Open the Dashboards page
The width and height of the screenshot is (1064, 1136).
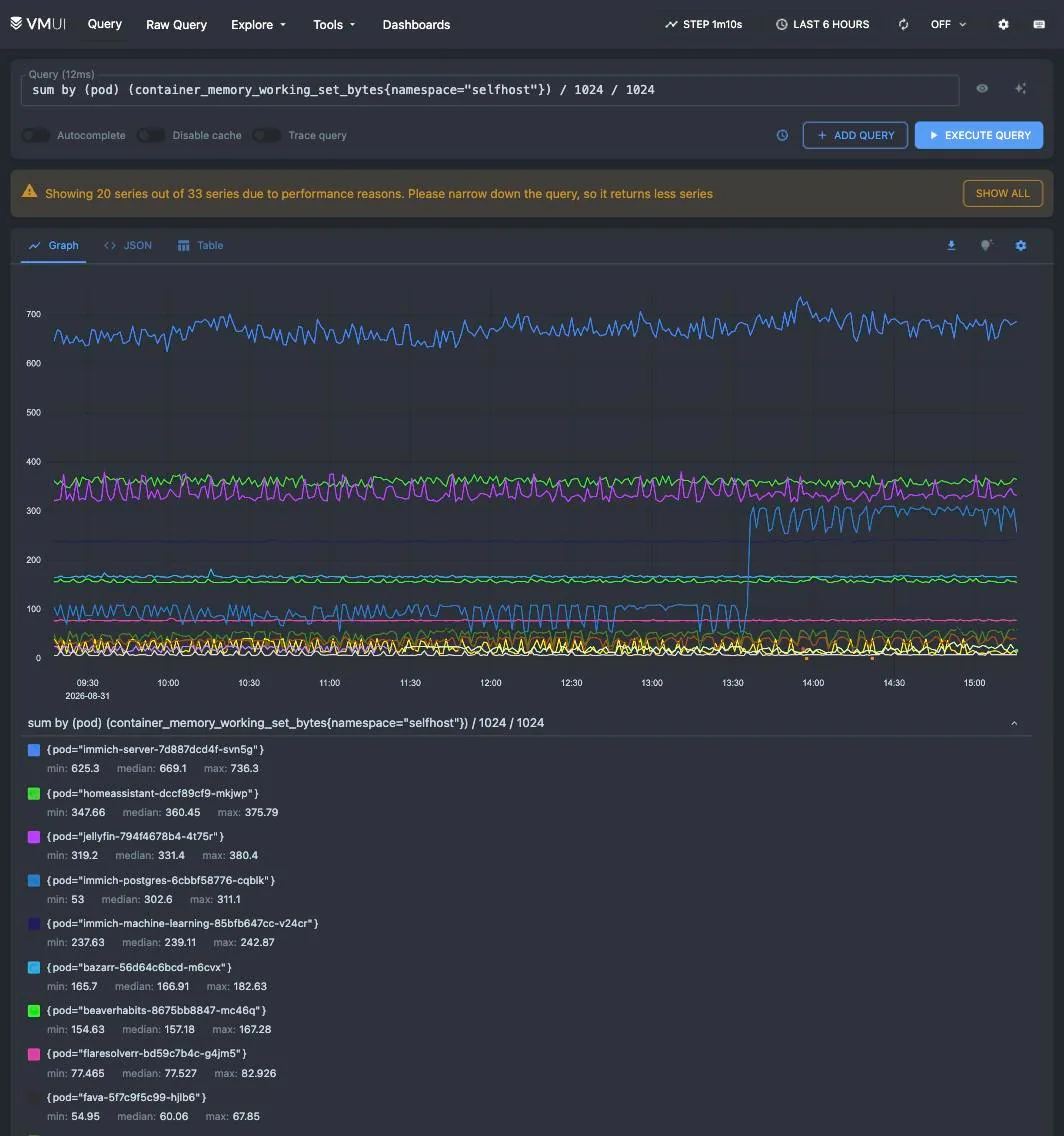pos(416,25)
